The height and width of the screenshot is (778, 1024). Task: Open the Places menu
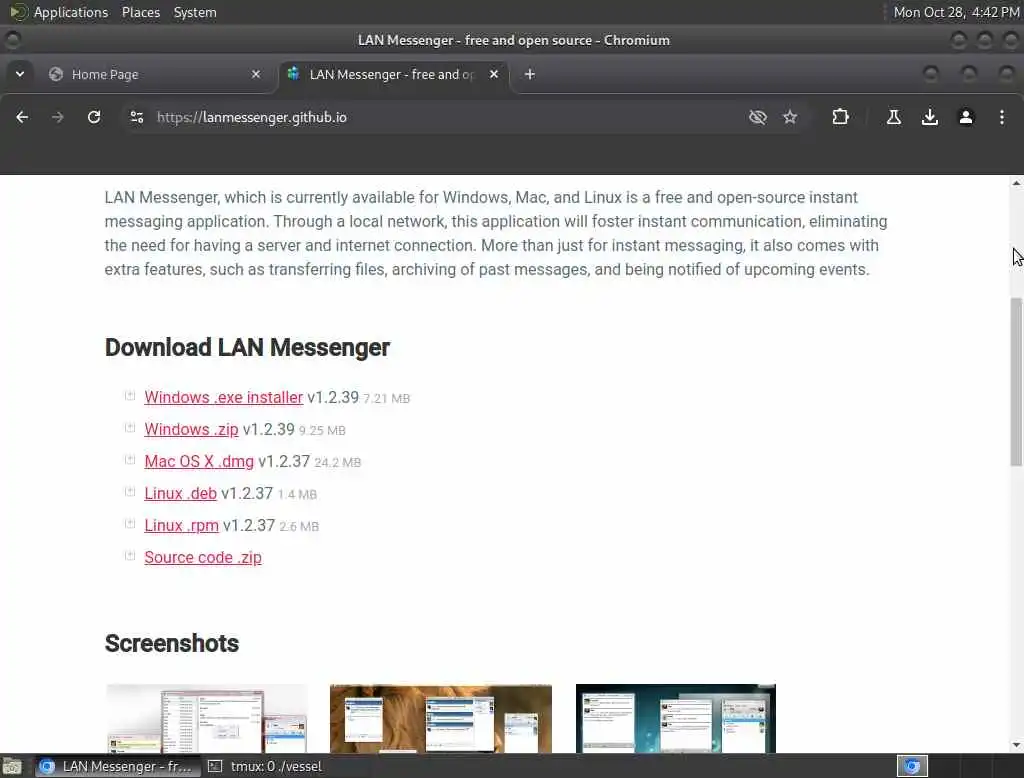141,12
